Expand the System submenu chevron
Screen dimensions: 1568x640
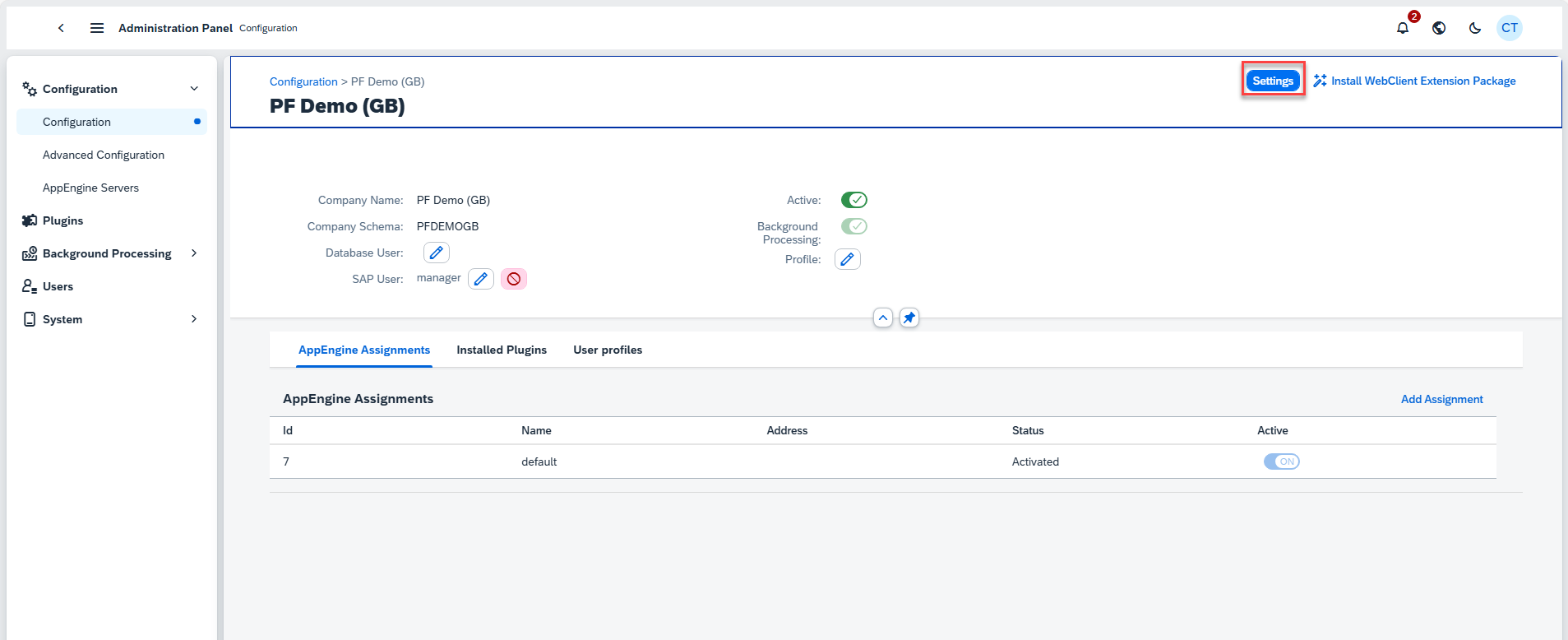pyautogui.click(x=194, y=319)
